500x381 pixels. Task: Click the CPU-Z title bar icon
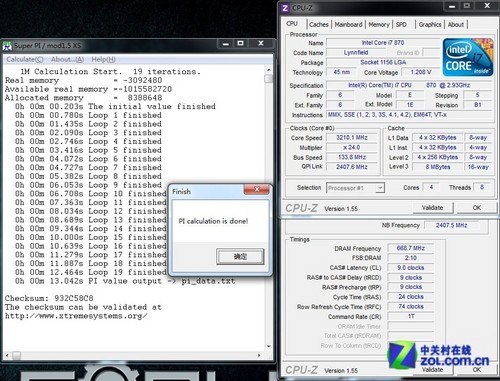(x=285, y=8)
